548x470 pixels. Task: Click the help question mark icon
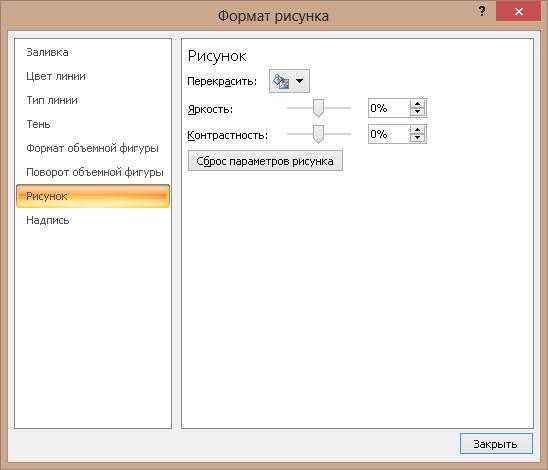[x=482, y=11]
